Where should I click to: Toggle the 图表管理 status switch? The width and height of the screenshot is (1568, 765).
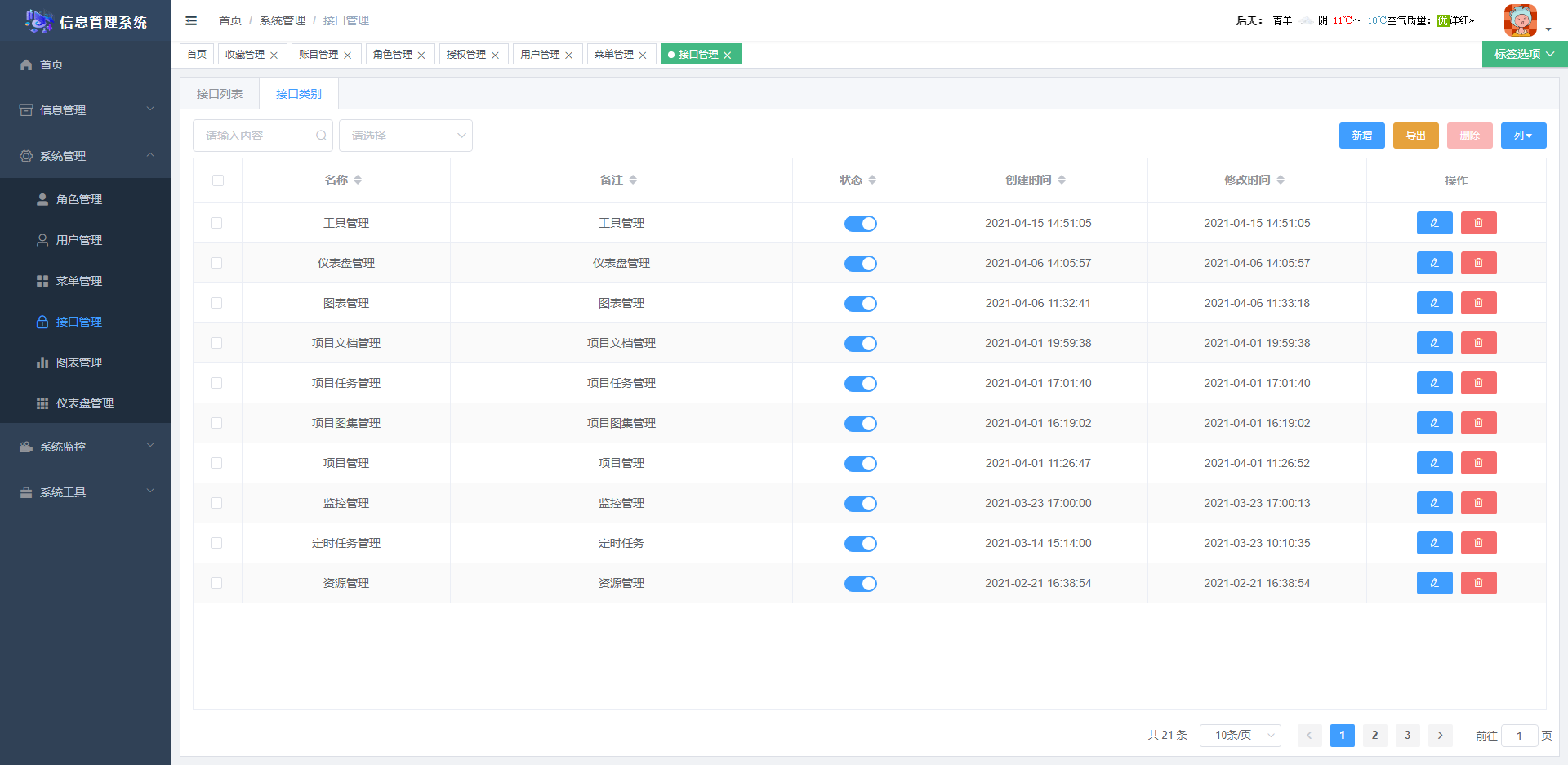[x=860, y=304]
